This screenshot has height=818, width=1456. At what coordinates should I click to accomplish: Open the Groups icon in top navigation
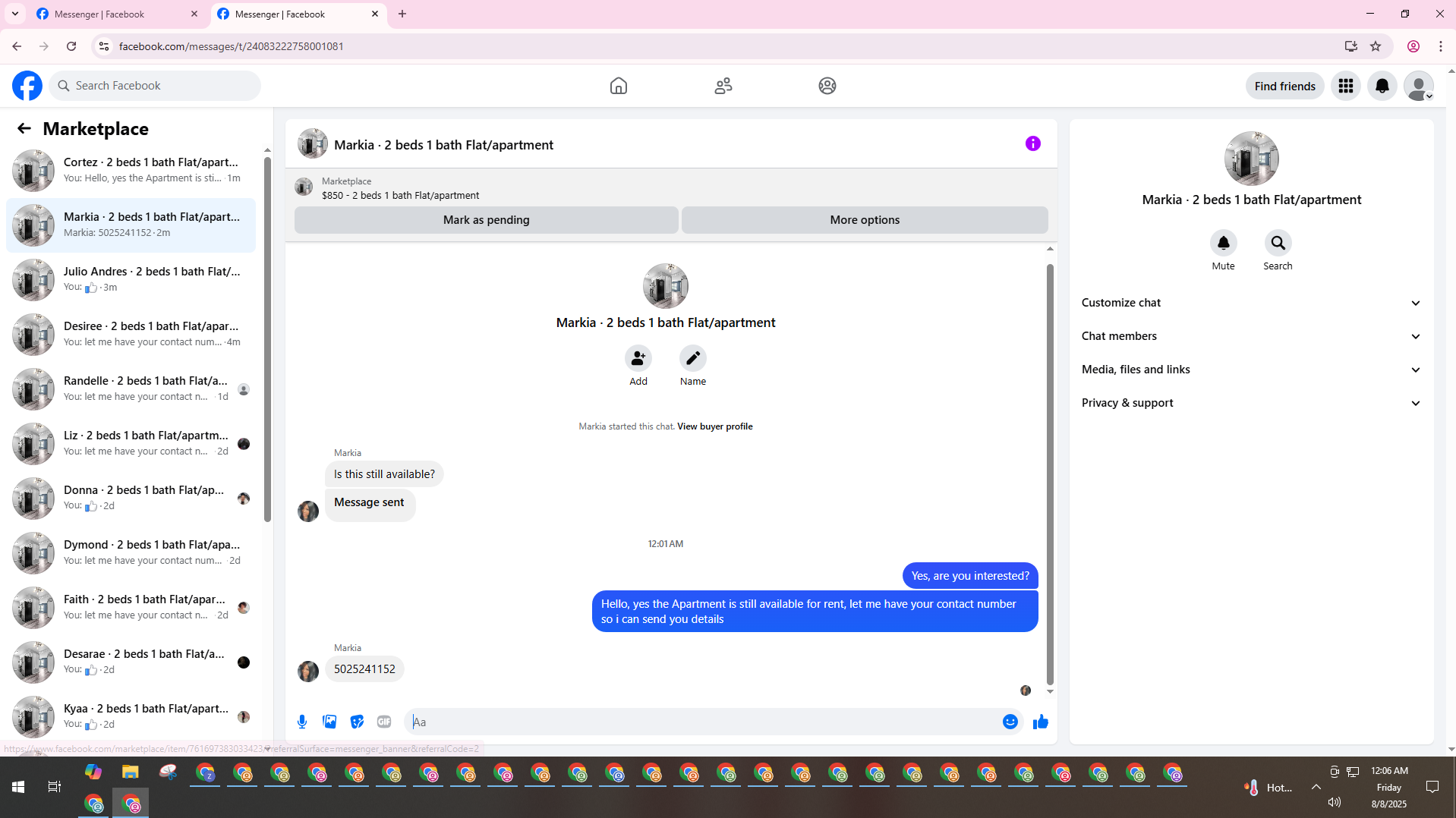click(827, 86)
